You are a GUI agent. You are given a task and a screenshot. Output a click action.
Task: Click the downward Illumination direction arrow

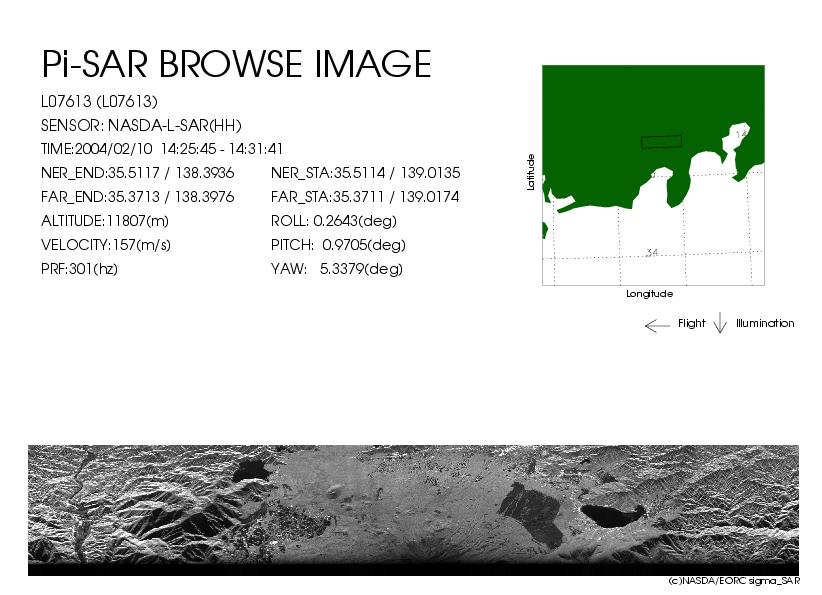720,323
